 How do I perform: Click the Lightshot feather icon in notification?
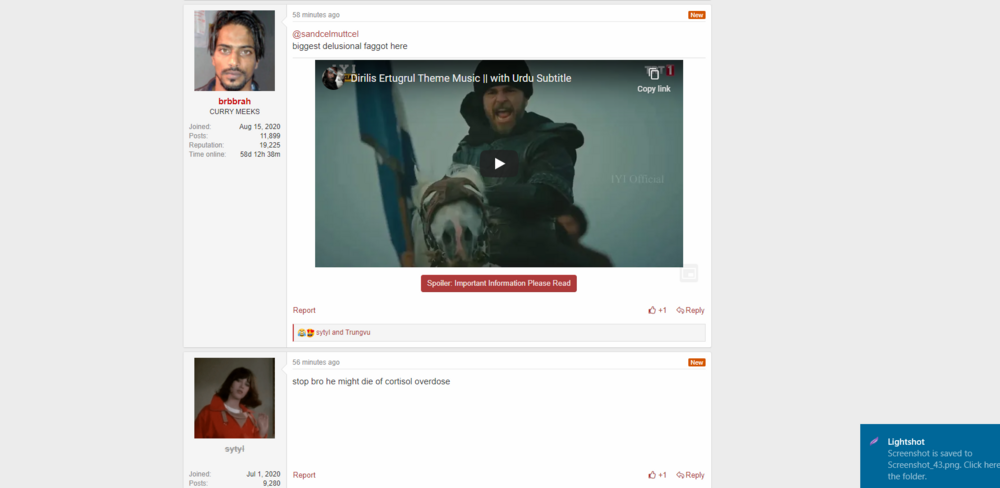(874, 441)
